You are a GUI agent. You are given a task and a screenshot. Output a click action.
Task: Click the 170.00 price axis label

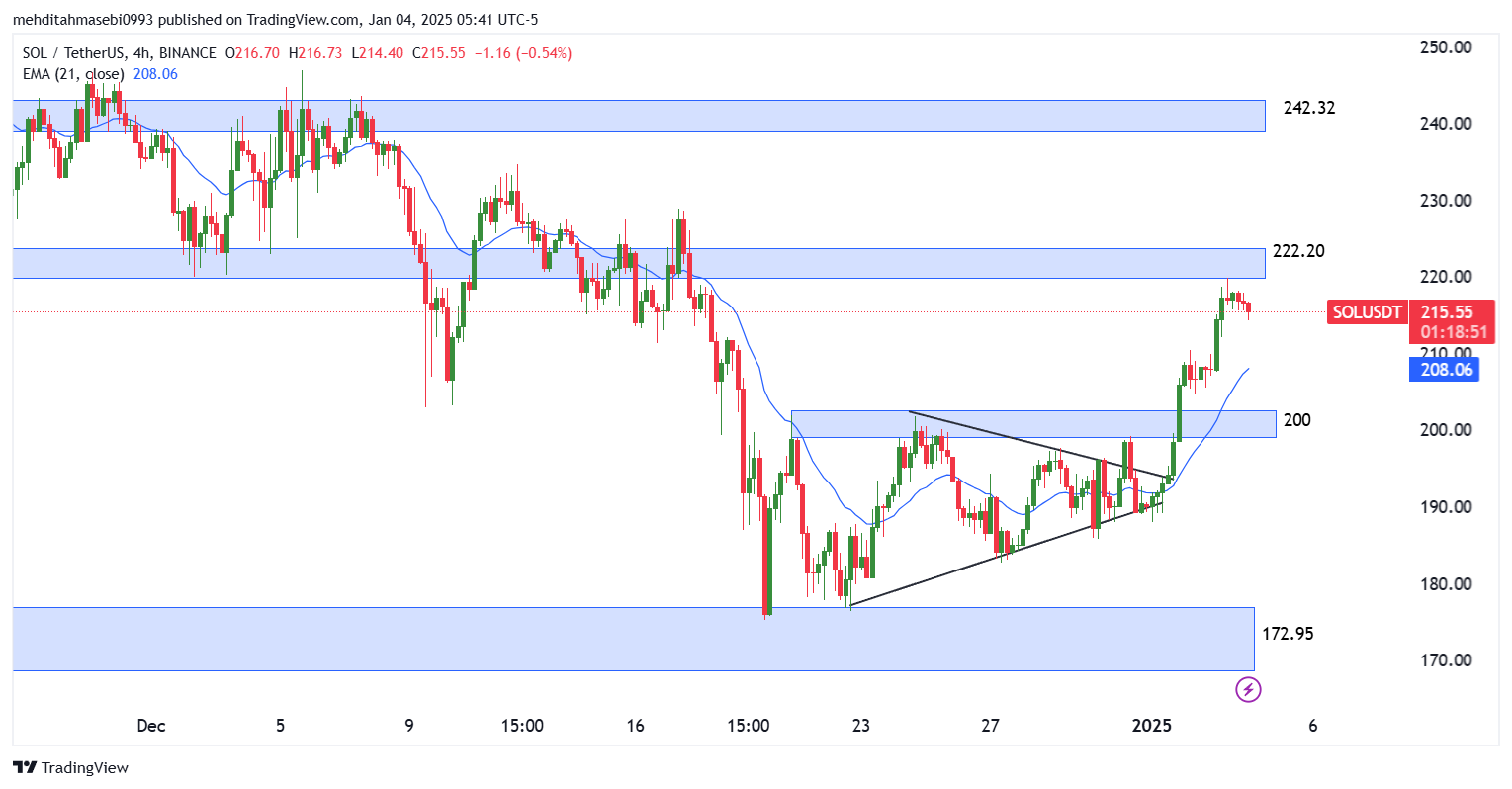click(x=1446, y=660)
